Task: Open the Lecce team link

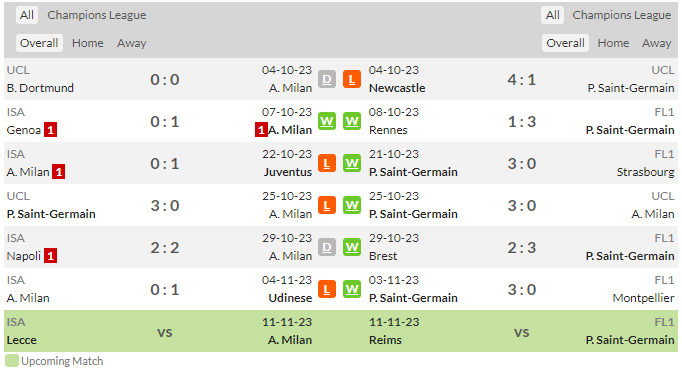Action: (21, 340)
